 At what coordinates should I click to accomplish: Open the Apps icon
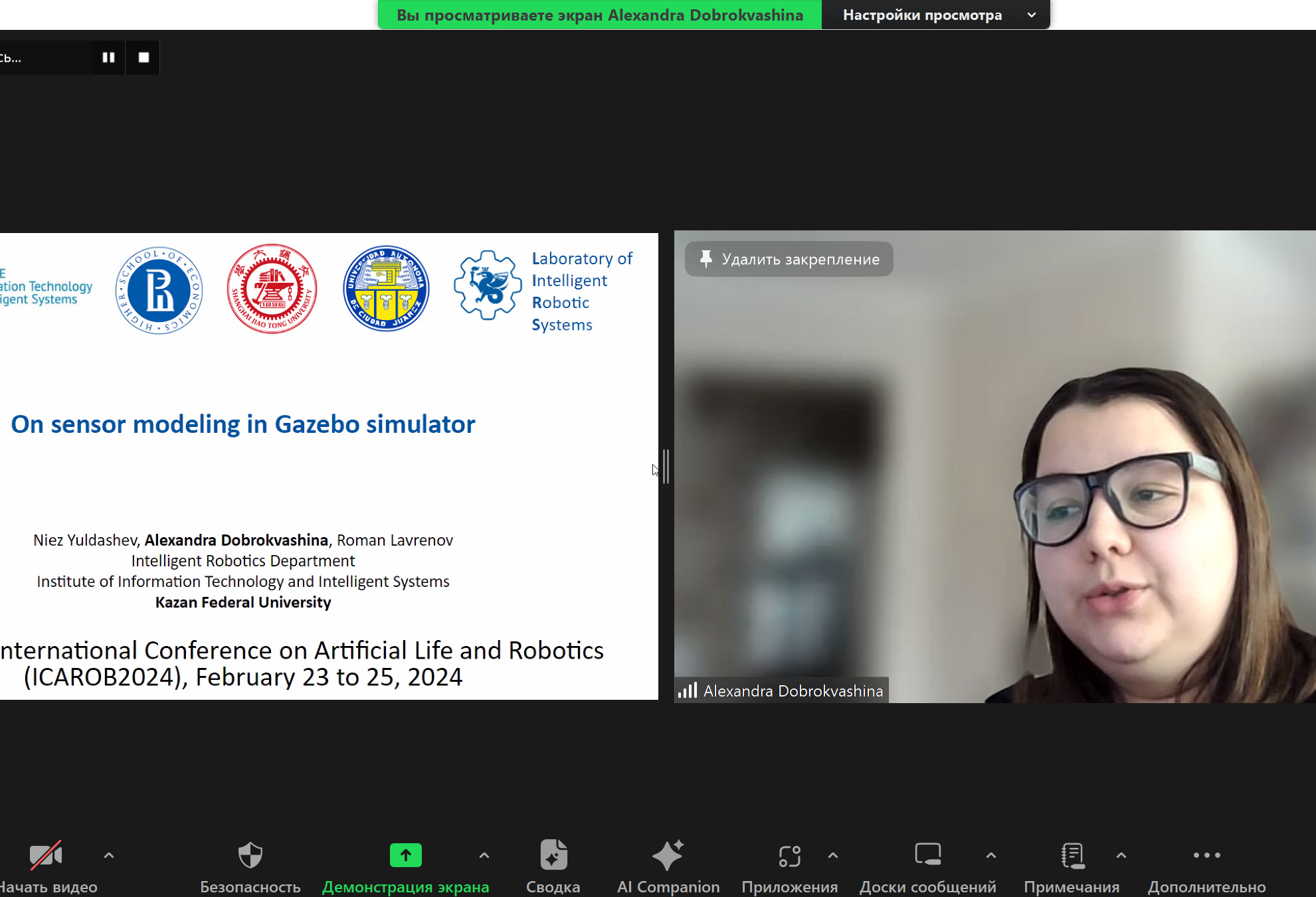pyautogui.click(x=789, y=855)
